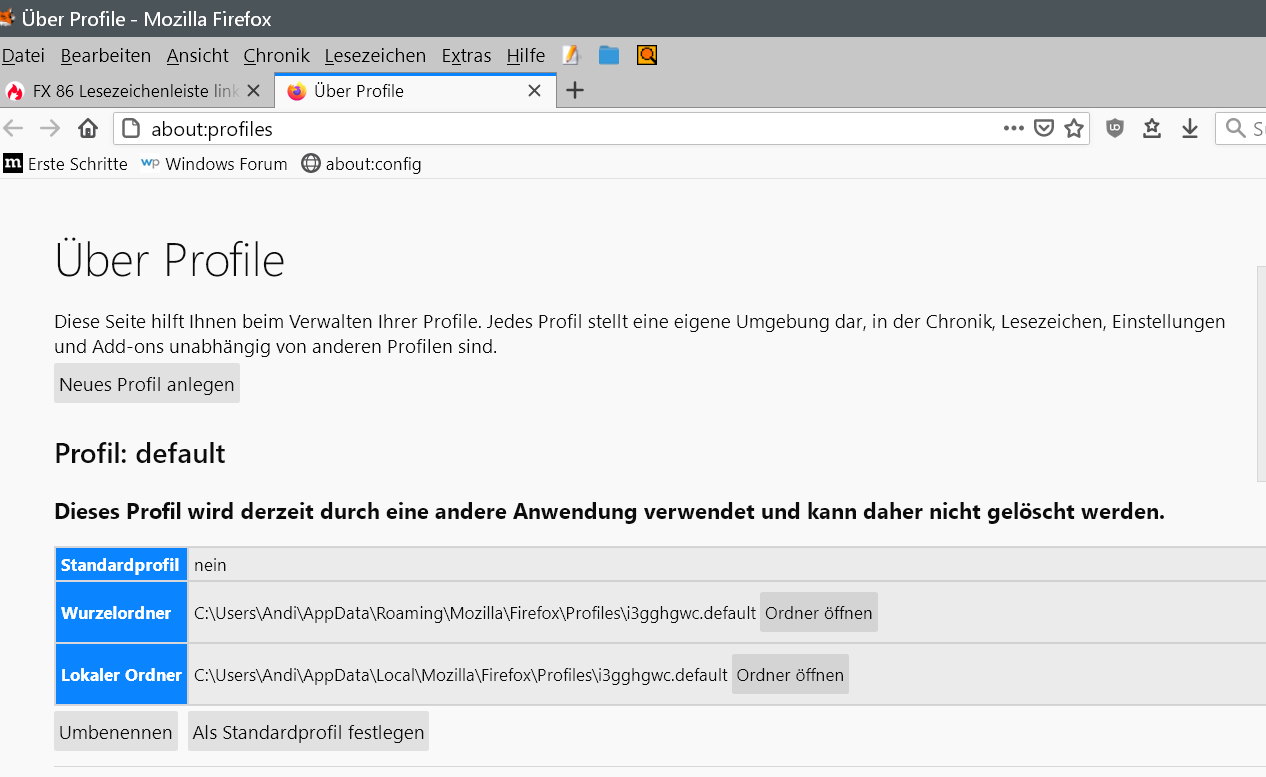Image resolution: width=1266 pixels, height=777 pixels.
Task: Open the Extras menu
Action: point(466,56)
